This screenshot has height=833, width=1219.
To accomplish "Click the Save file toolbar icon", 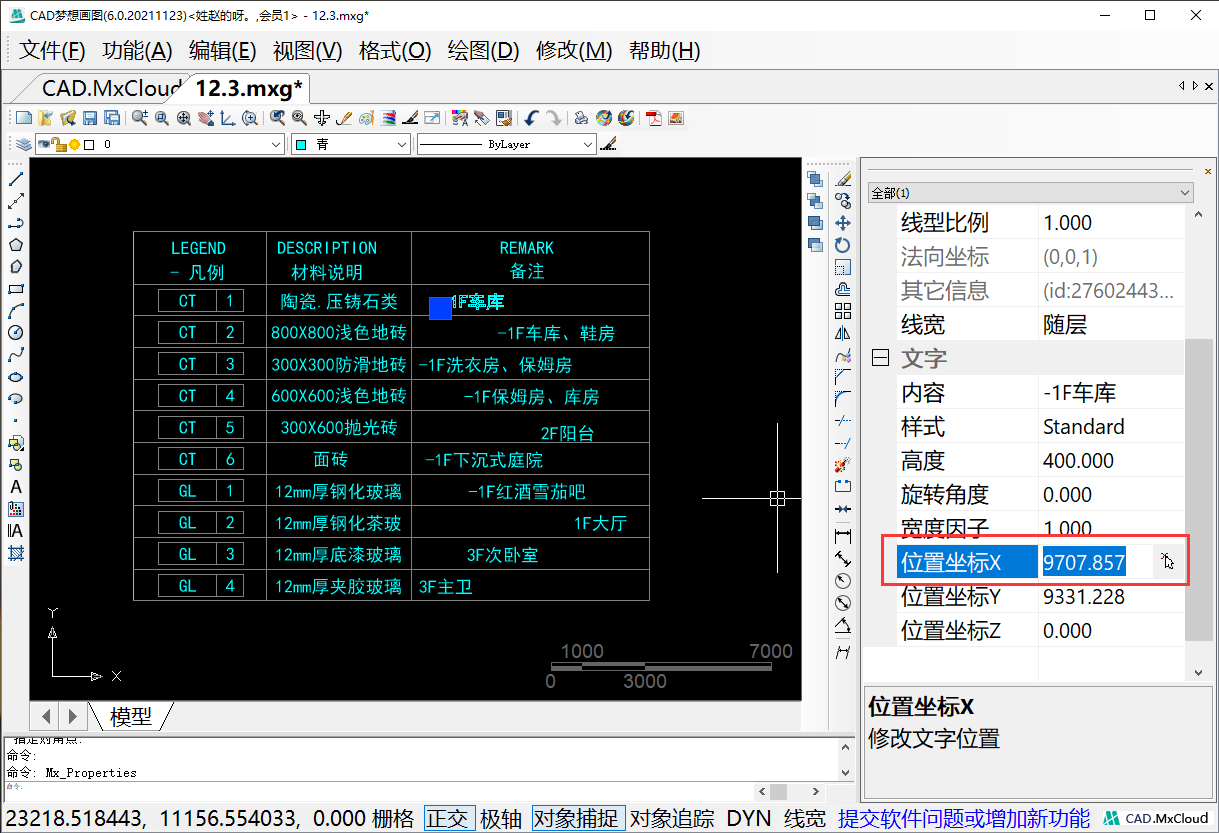I will pos(90,118).
